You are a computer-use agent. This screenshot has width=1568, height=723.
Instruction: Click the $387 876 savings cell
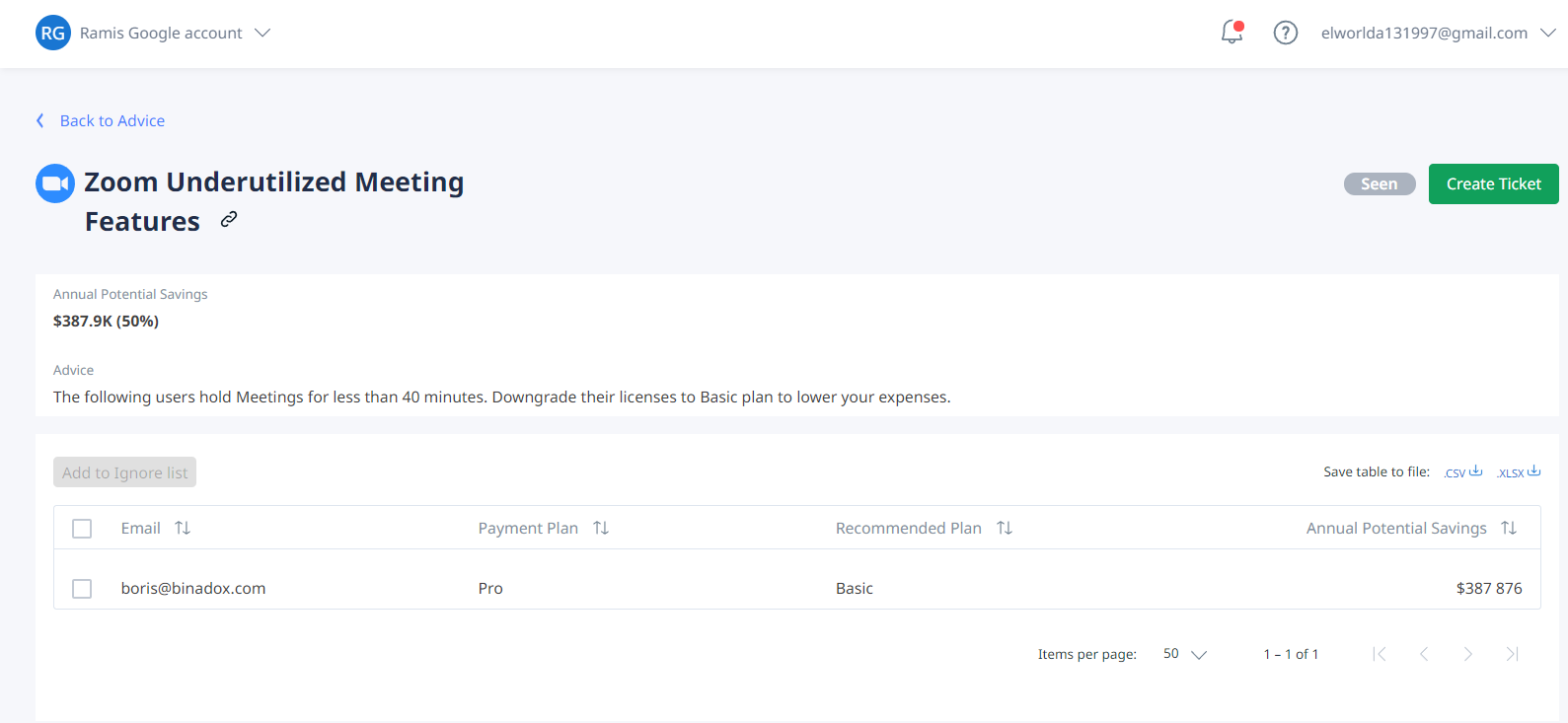click(1489, 588)
